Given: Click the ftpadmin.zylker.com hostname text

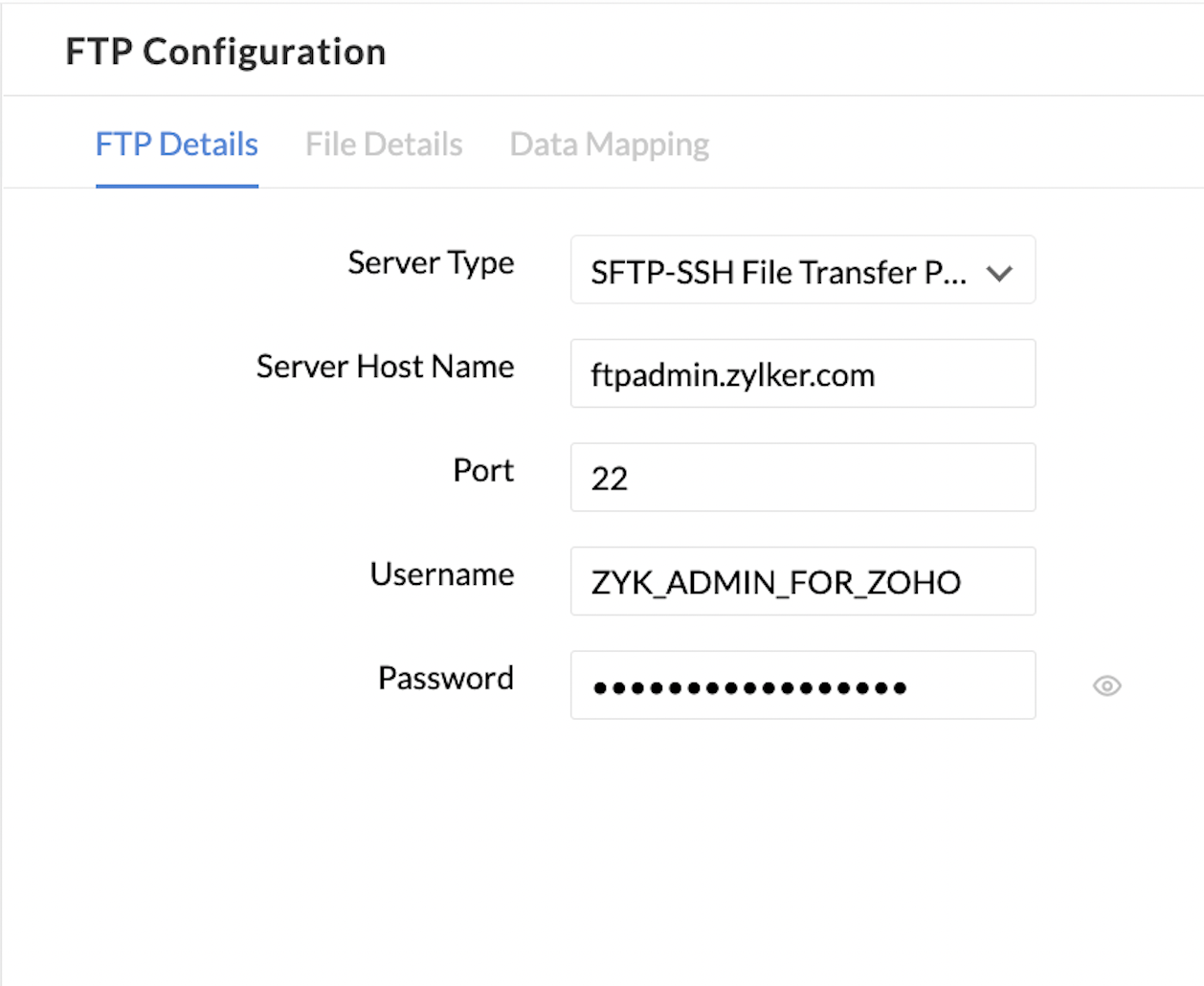Looking at the screenshot, I should pos(733,375).
